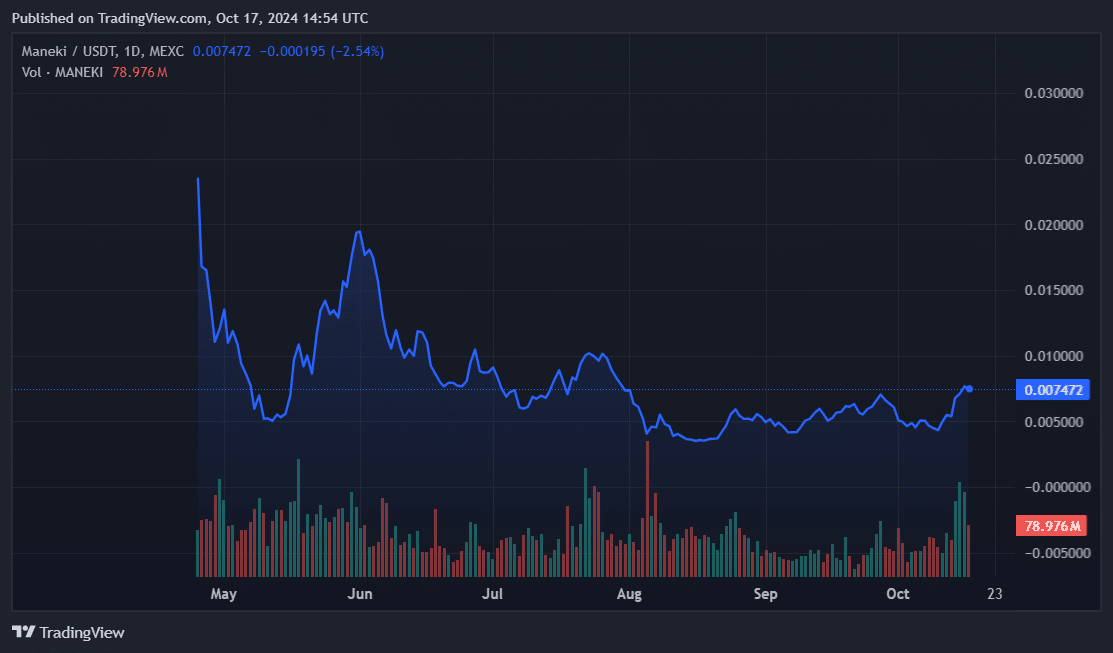Click the red 78.976M volume tag on axis
This screenshot has height=653, width=1113.
click(1051, 526)
